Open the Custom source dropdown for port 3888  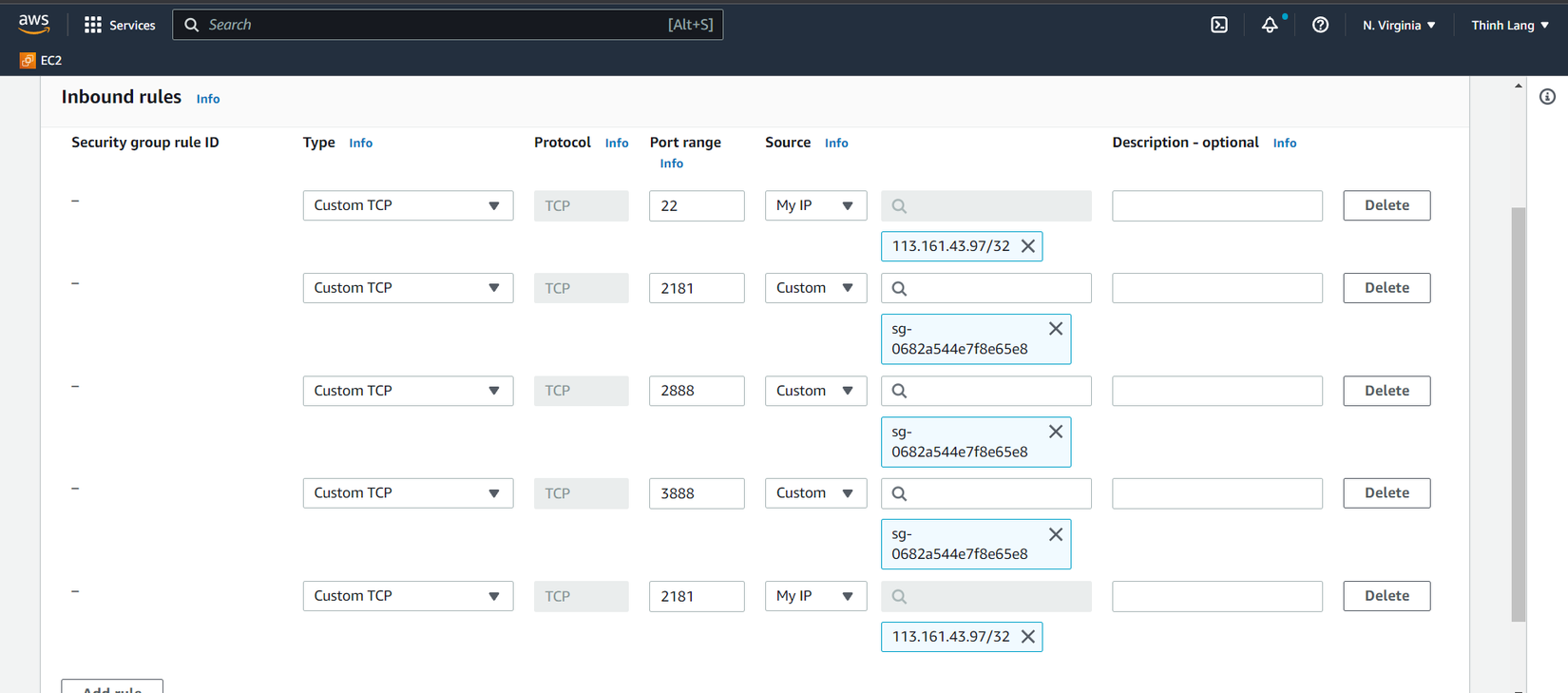click(x=815, y=493)
